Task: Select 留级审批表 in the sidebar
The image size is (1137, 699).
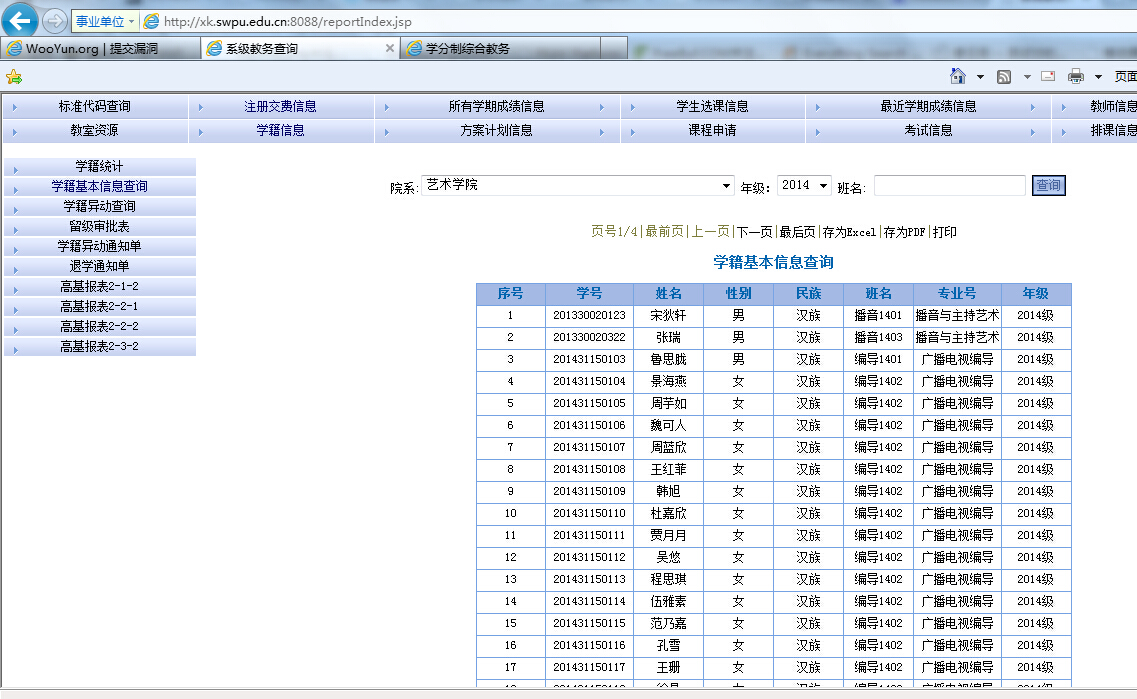Action: [x=99, y=226]
